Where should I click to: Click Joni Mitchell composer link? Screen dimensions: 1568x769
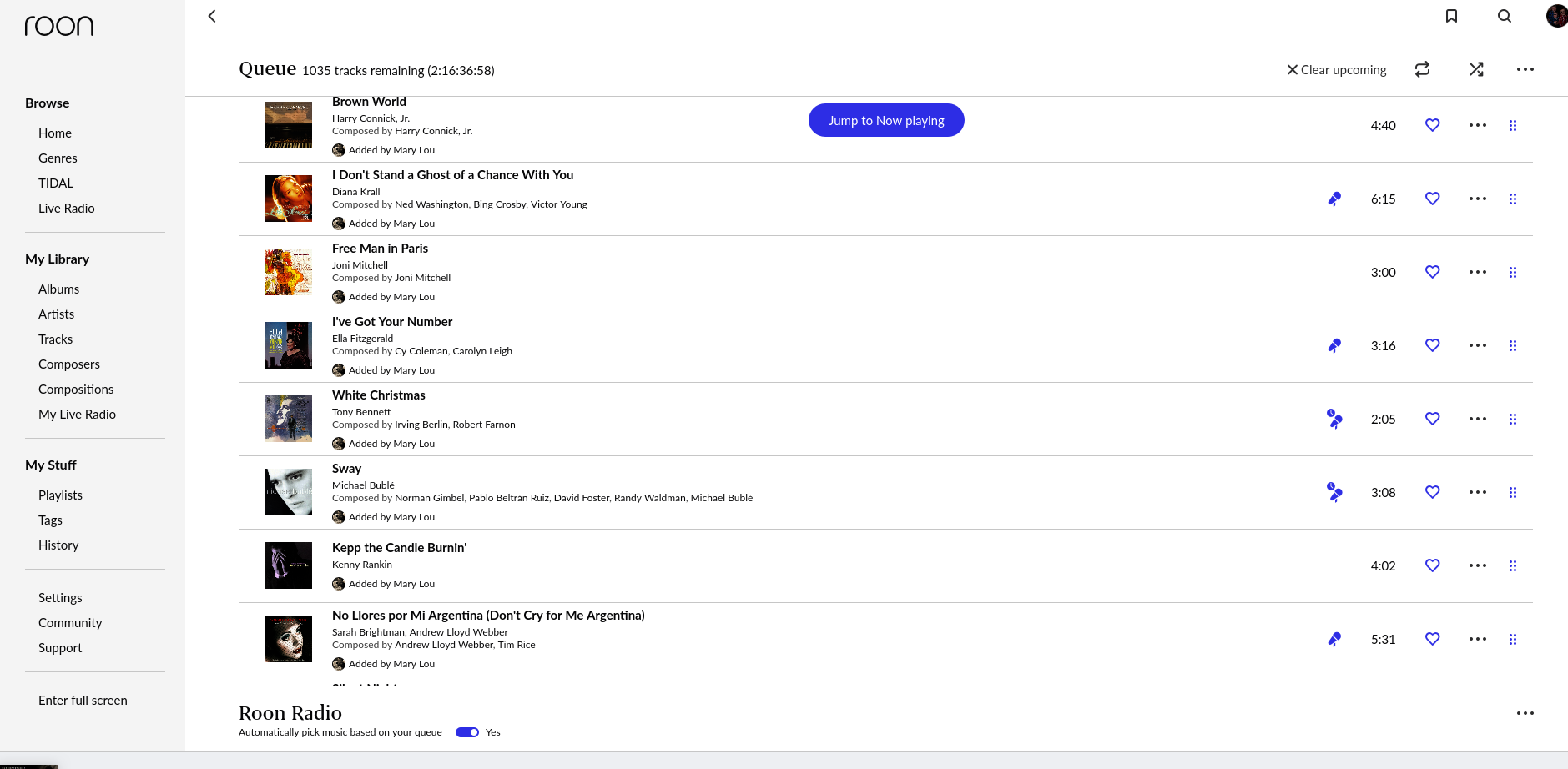click(422, 278)
